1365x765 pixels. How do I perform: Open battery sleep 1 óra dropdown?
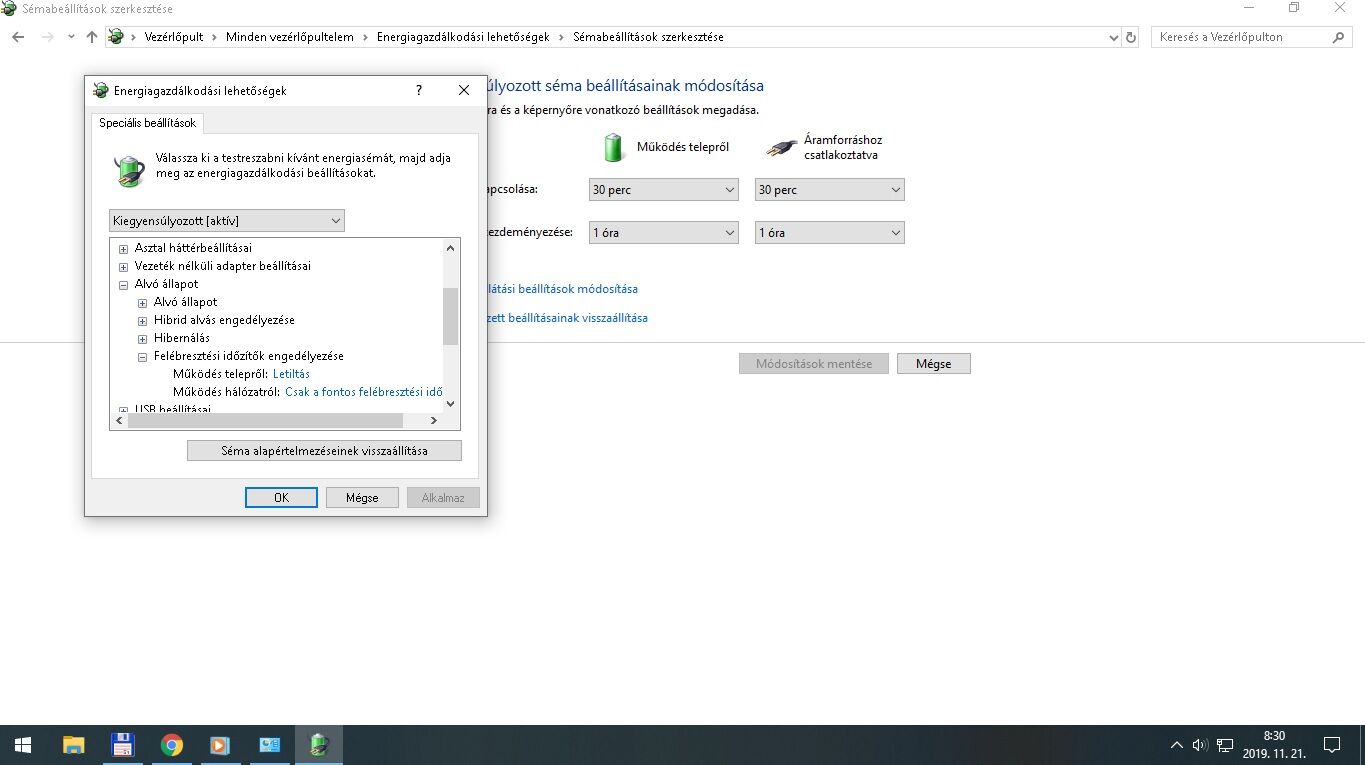(663, 233)
